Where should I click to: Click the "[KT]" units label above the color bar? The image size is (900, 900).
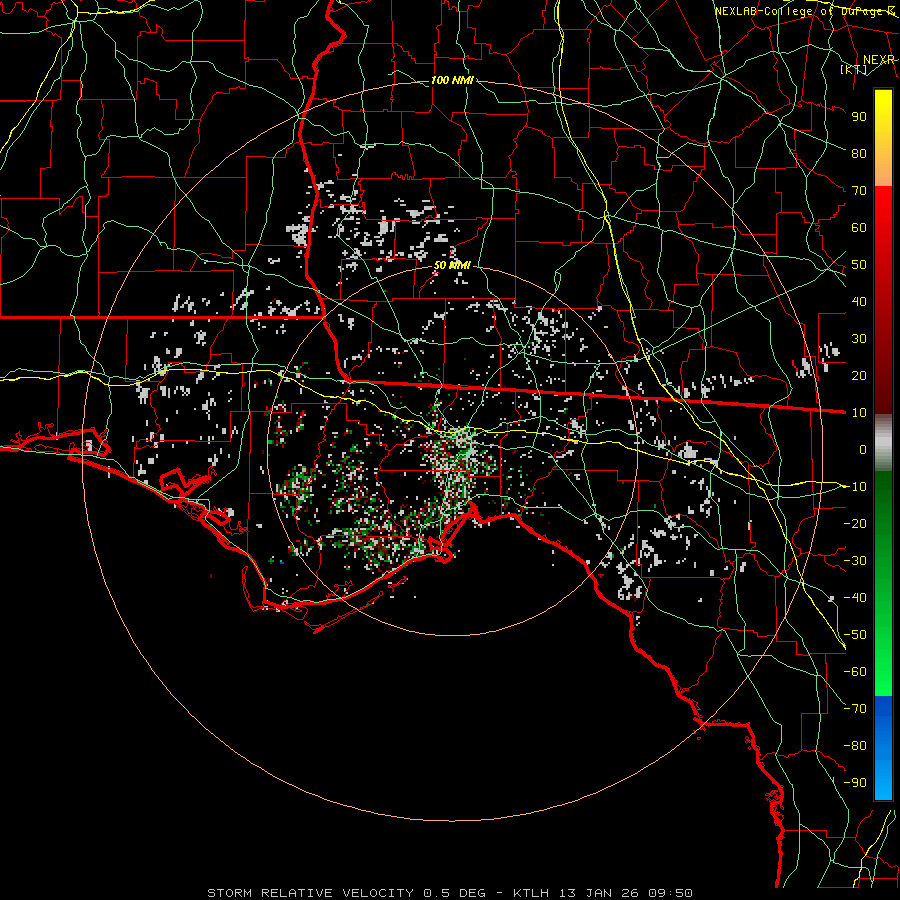853,69
